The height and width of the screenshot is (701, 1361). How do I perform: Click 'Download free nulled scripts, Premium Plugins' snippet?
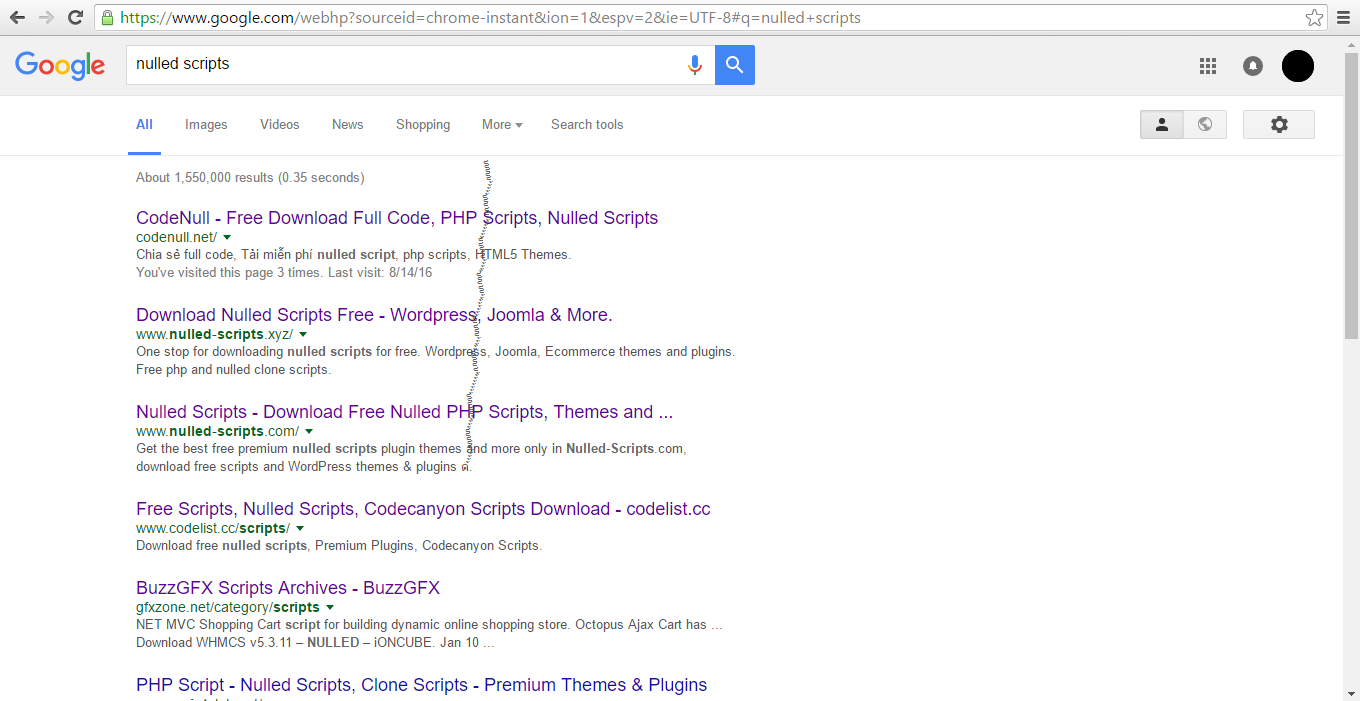coord(339,546)
